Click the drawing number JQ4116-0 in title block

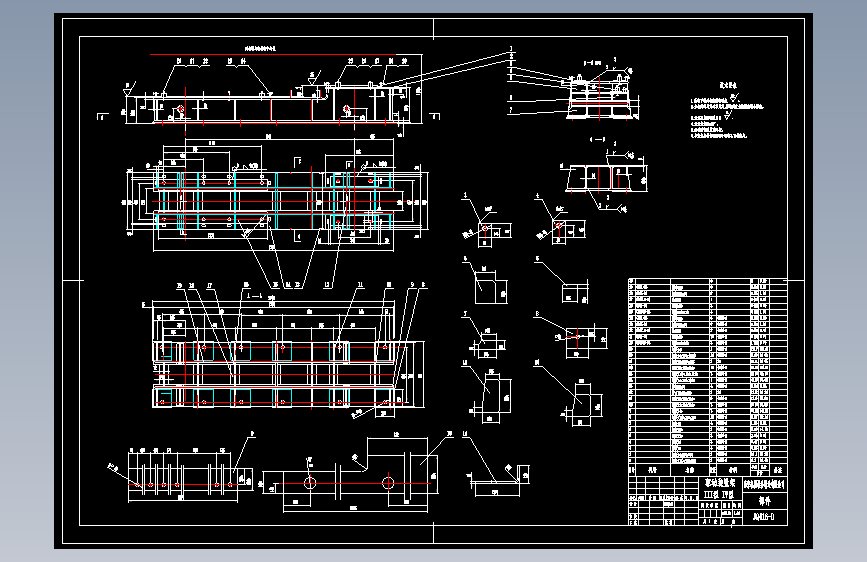(764, 517)
